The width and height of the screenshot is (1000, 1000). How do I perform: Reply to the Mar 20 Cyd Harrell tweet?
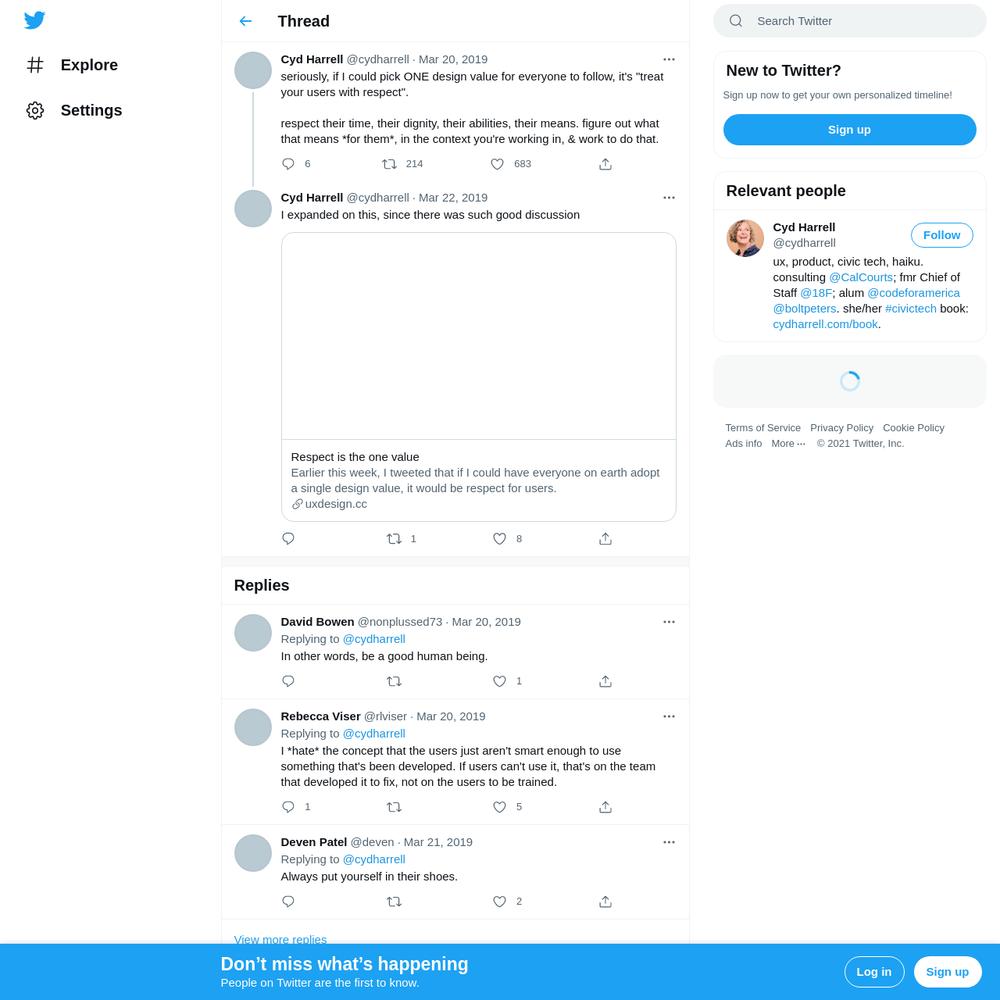coord(288,164)
